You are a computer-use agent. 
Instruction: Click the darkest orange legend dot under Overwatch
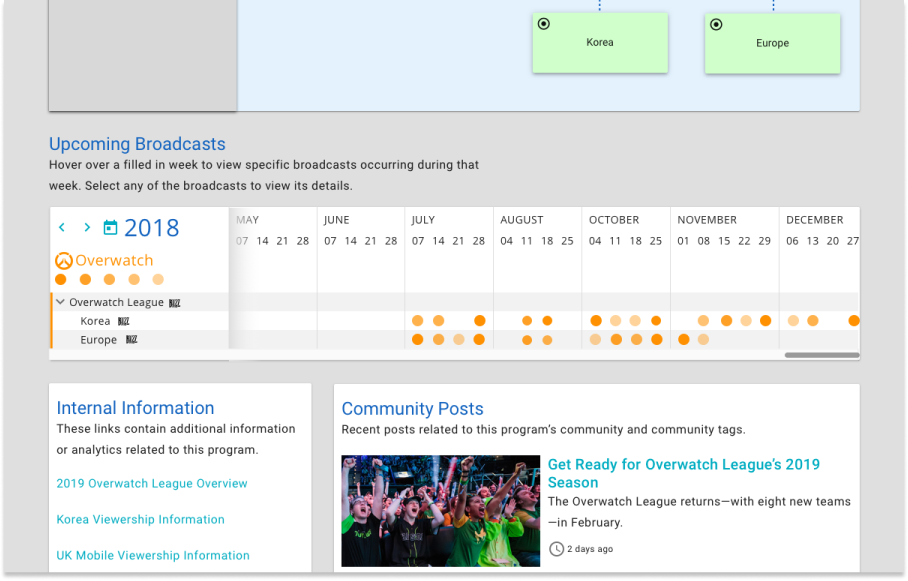click(61, 280)
